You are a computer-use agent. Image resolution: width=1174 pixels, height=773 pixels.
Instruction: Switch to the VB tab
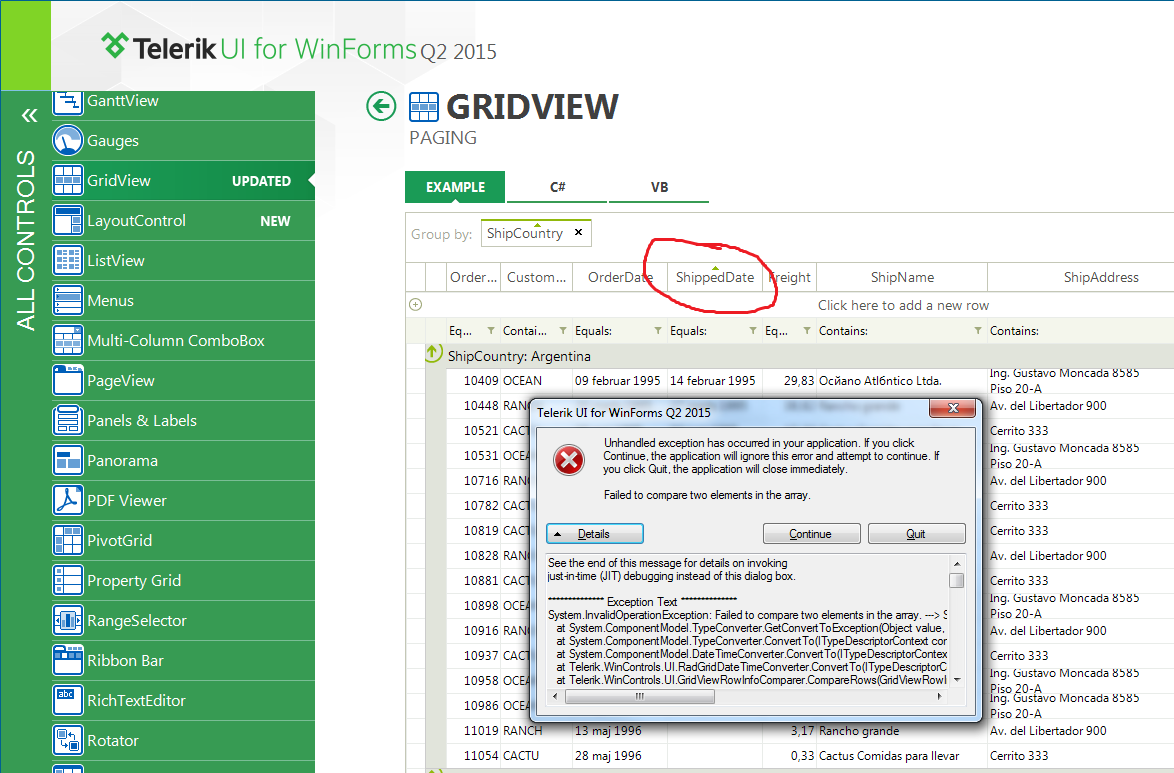[x=659, y=187]
